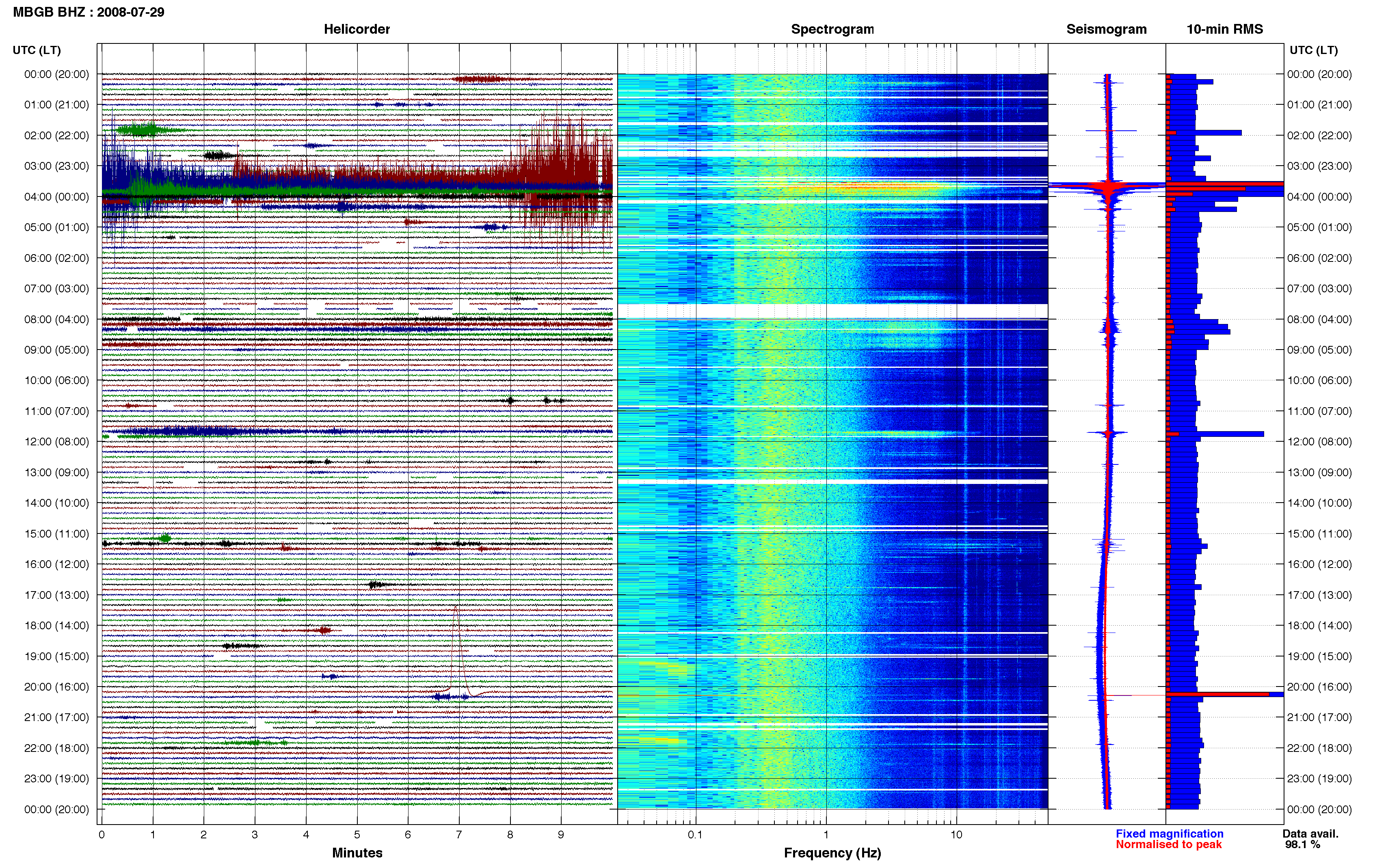Click the right '23:00 (19:00)' time label
Image resolution: width=1388 pixels, height=868 pixels.
click(1319, 779)
